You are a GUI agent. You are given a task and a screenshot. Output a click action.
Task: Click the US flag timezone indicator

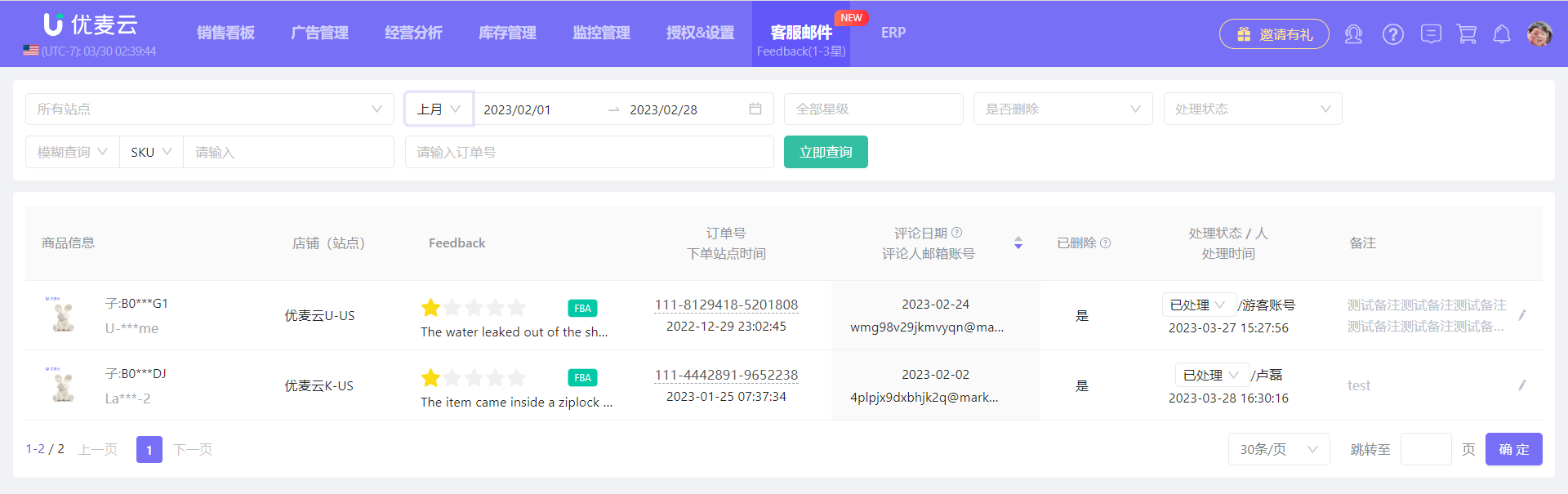tap(31, 51)
